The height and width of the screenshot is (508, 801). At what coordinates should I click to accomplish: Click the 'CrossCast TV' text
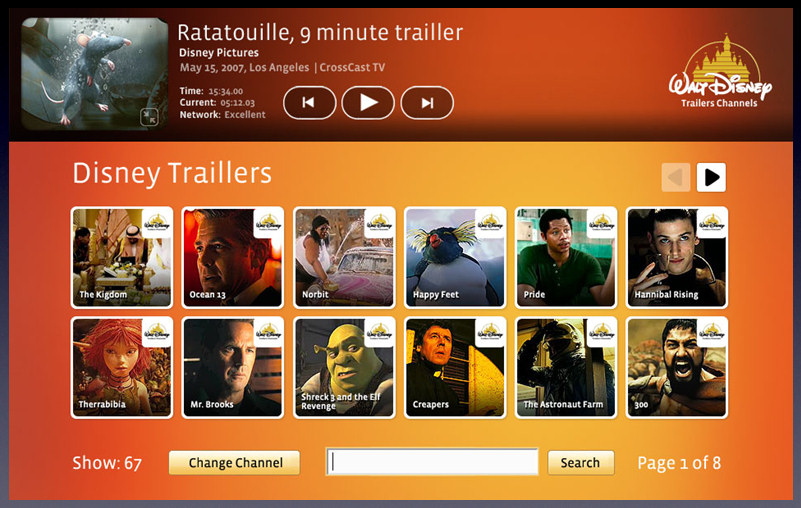tap(352, 67)
